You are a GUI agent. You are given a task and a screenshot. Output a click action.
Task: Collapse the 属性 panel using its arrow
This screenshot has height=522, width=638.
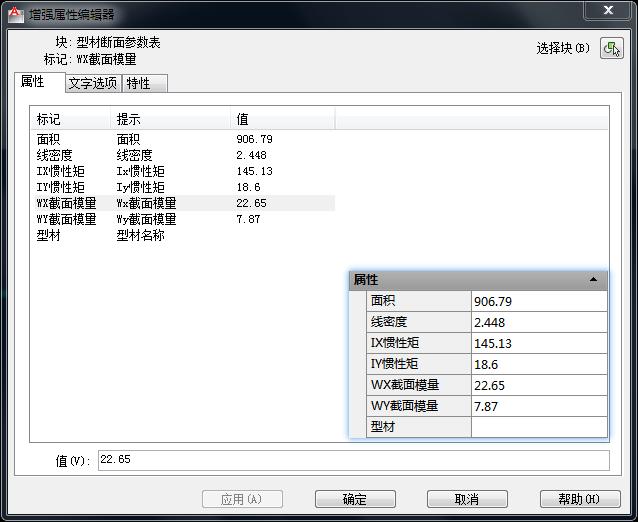[594, 280]
